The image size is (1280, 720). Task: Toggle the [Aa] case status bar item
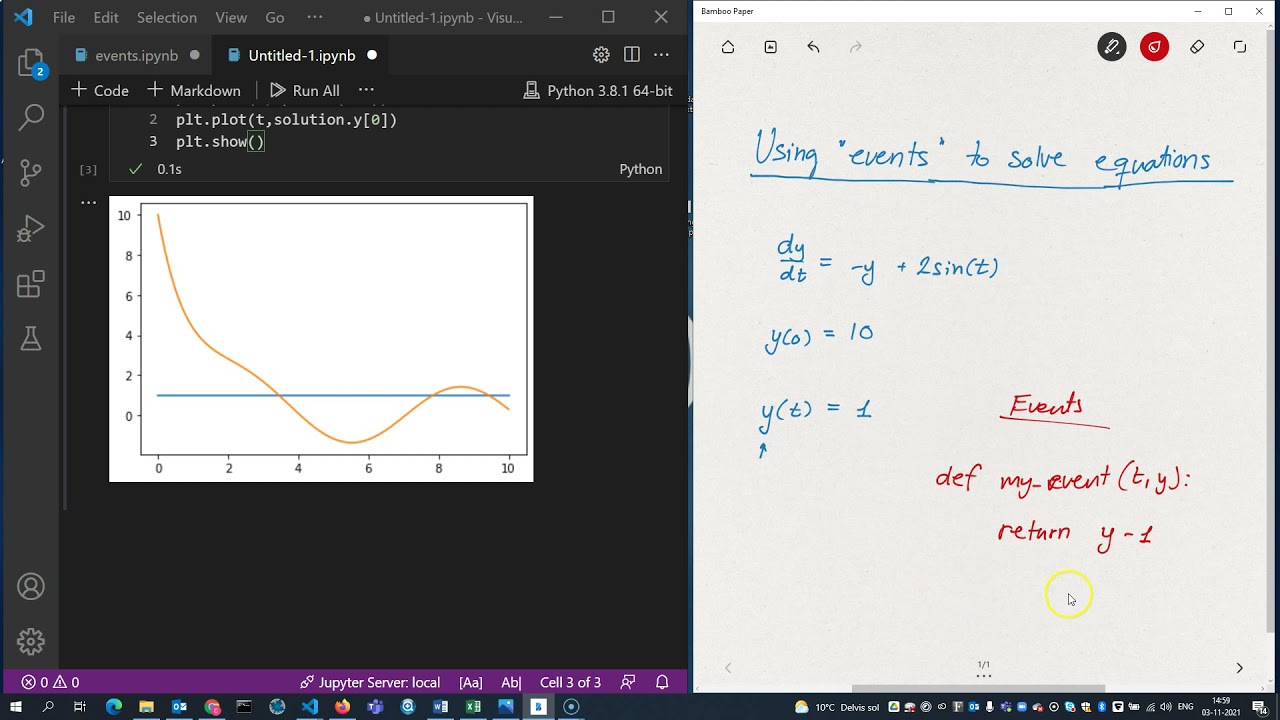471,682
